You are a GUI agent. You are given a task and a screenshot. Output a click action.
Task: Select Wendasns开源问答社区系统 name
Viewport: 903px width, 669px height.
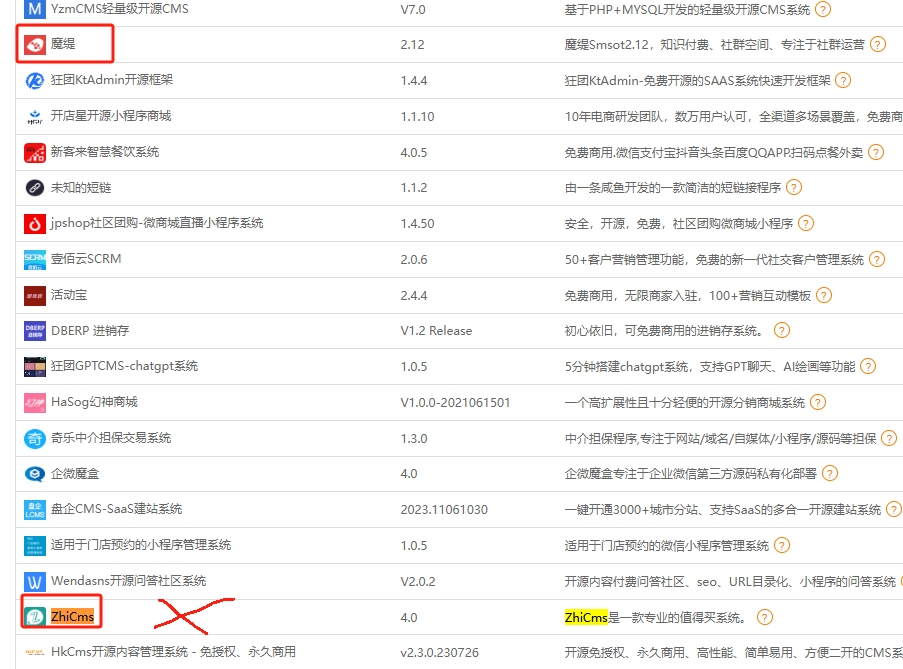point(128,580)
